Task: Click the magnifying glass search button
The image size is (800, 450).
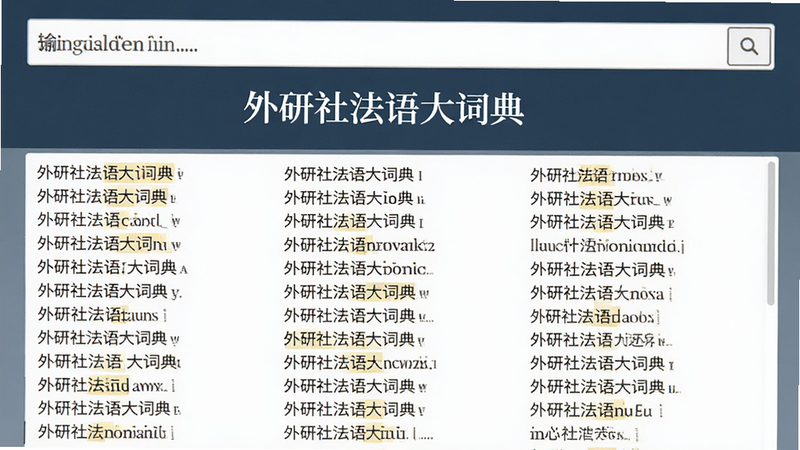Action: (x=748, y=46)
